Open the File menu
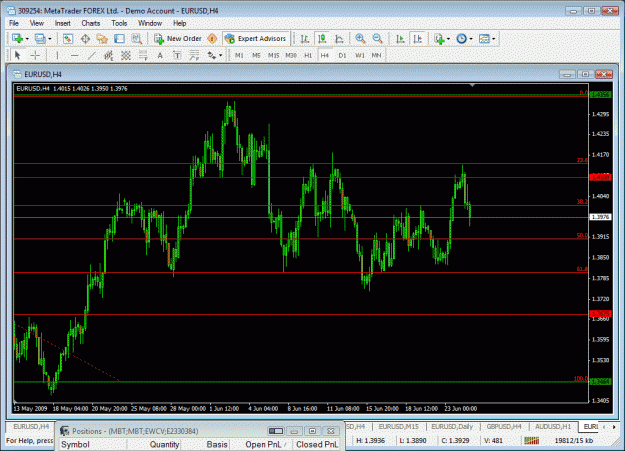The height and width of the screenshot is (451, 625). click(14, 23)
